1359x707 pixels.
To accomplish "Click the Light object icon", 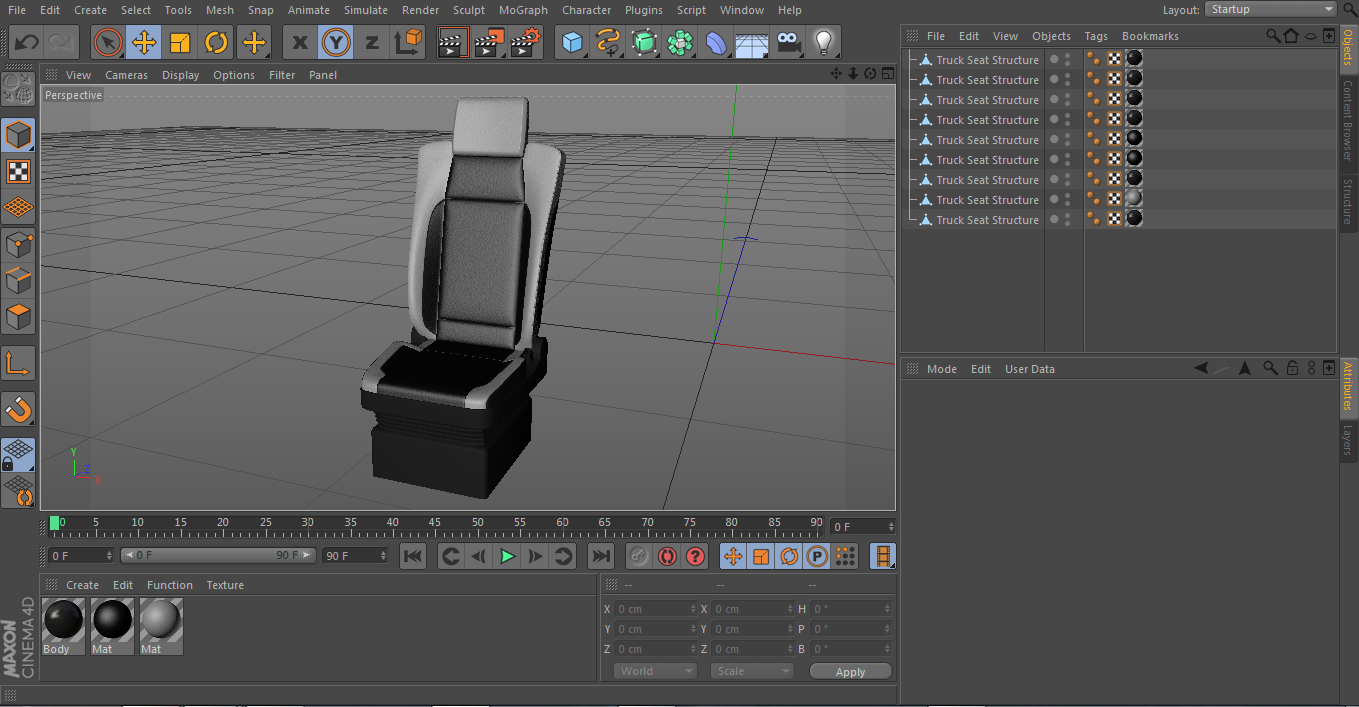I will point(823,43).
